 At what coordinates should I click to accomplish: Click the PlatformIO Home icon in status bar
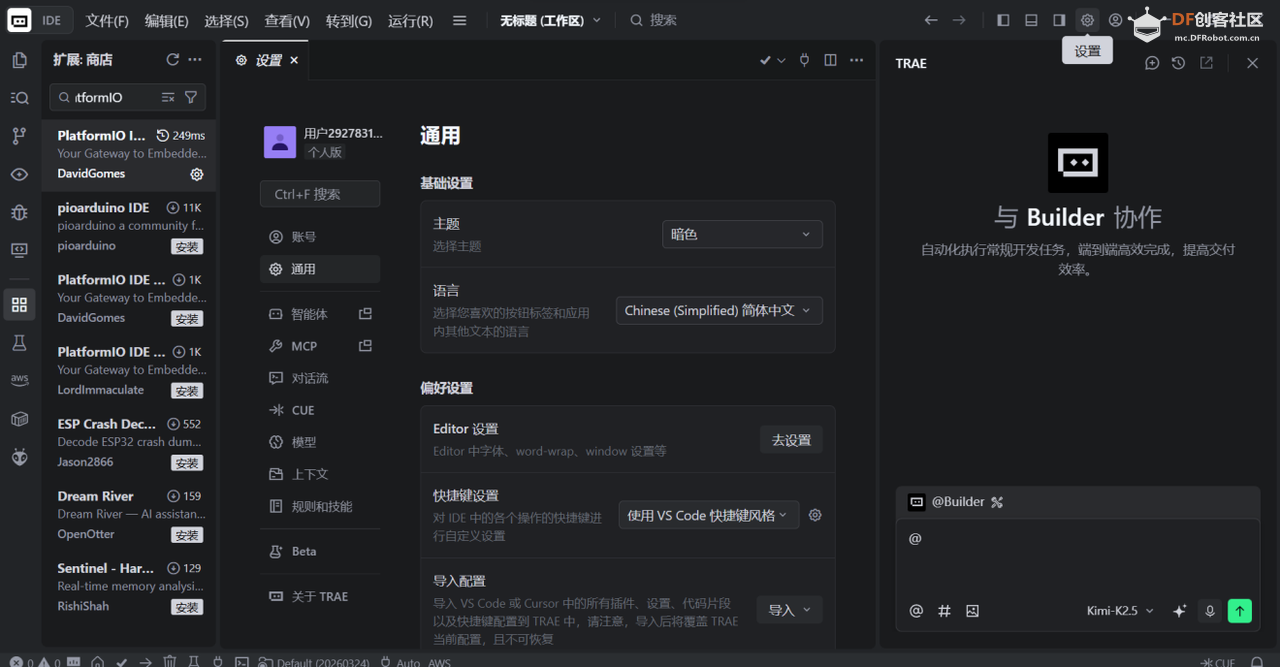click(98, 661)
